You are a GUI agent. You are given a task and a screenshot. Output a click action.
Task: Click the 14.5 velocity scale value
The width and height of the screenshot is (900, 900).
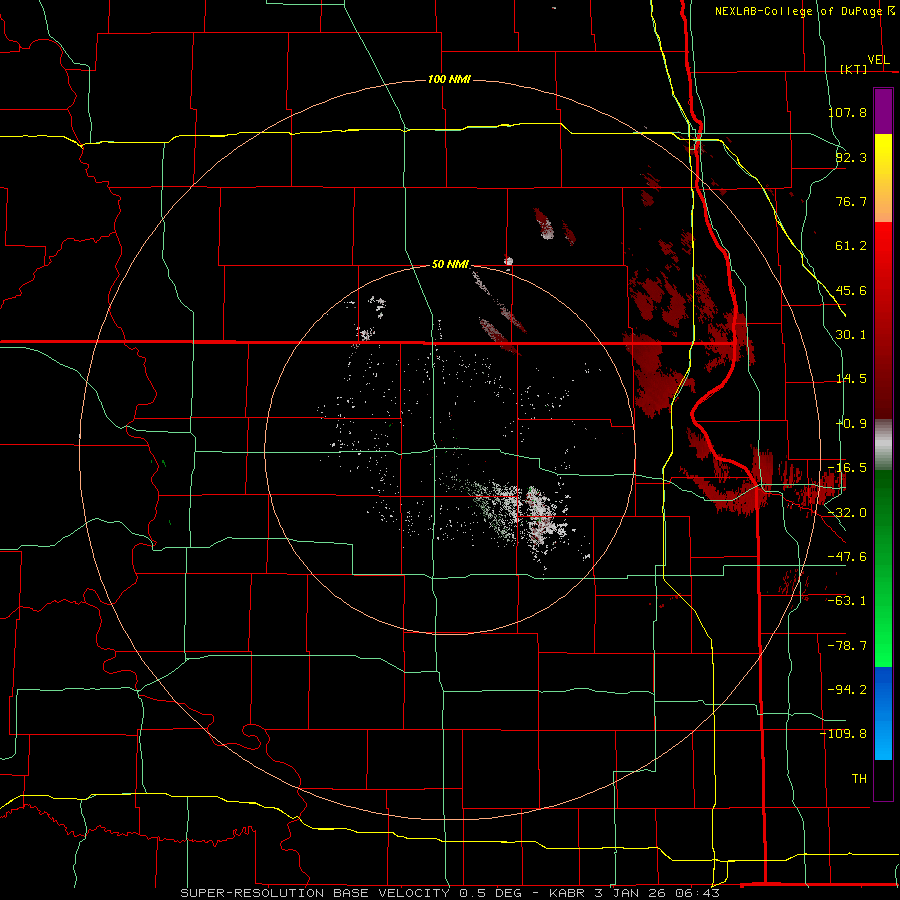851,379
